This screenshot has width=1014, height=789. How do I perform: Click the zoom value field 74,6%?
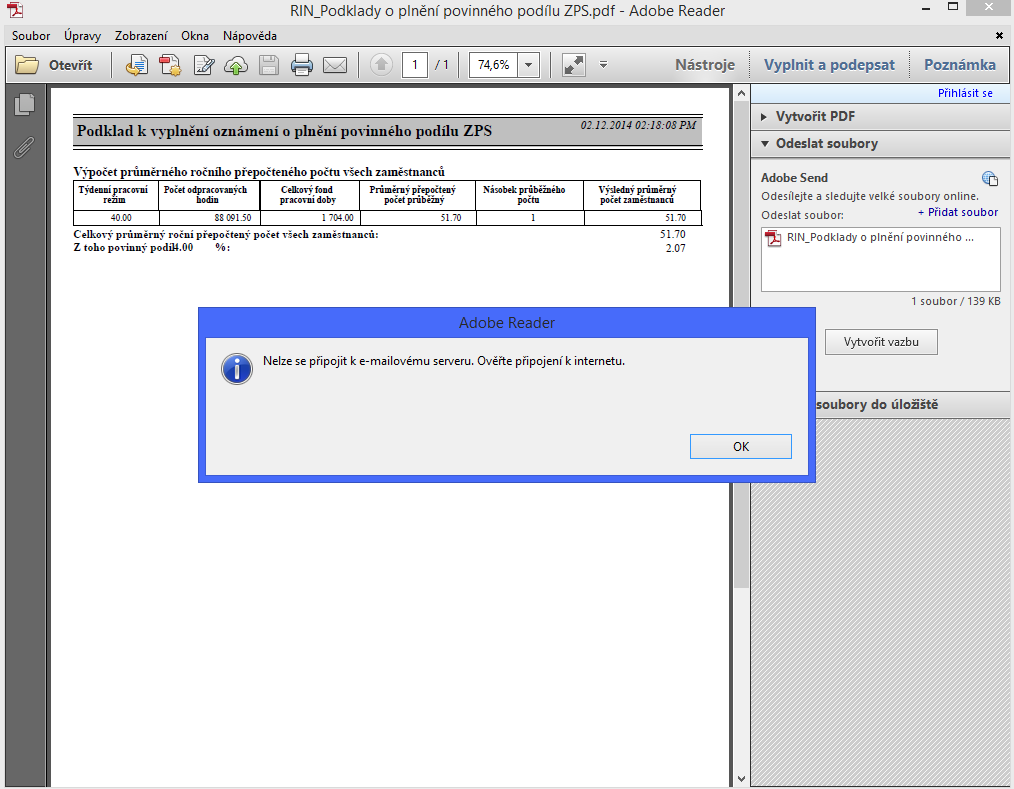pyautogui.click(x=493, y=65)
